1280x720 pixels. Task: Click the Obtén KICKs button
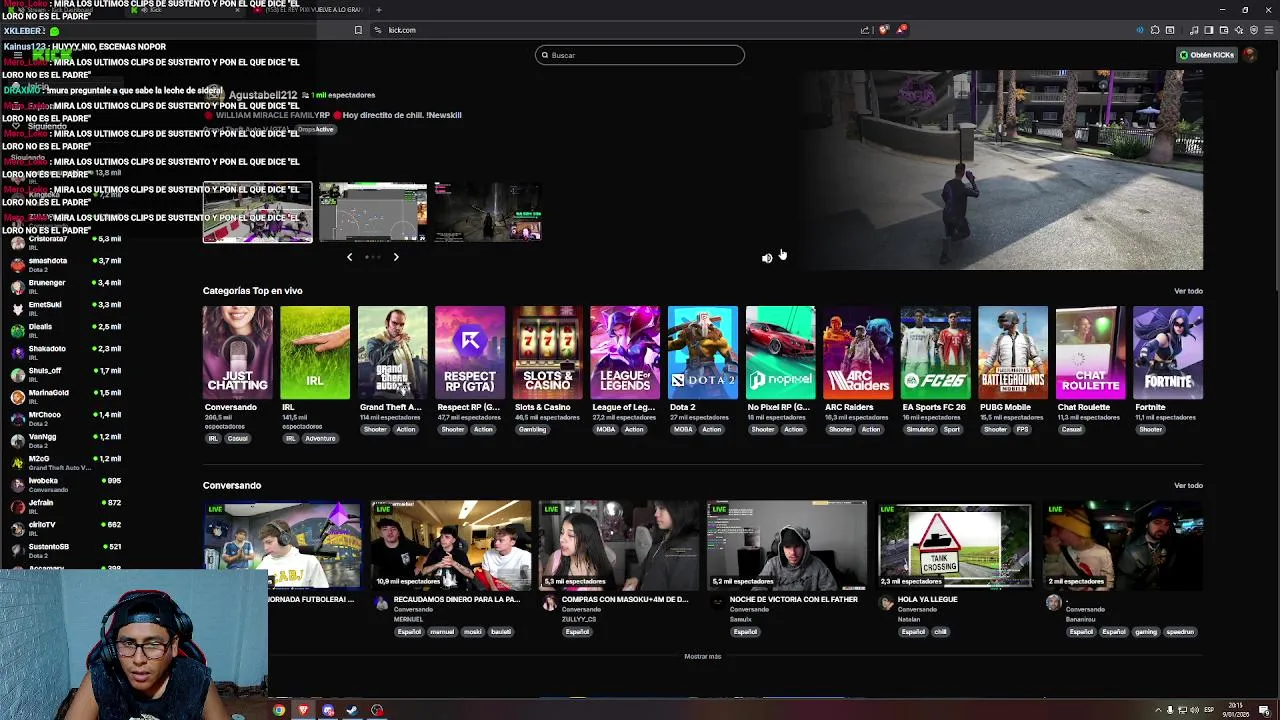1207,55
